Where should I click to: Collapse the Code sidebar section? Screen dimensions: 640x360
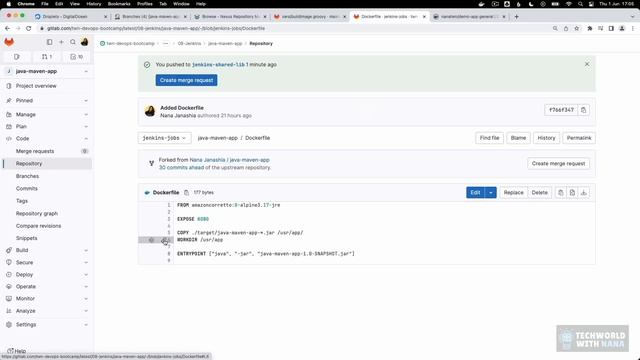pyautogui.click(x=47, y=139)
